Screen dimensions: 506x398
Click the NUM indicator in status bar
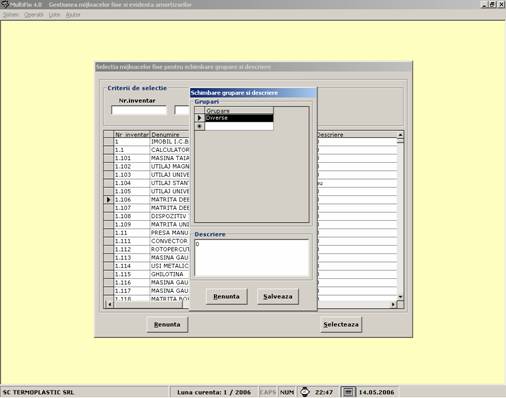[x=287, y=392]
